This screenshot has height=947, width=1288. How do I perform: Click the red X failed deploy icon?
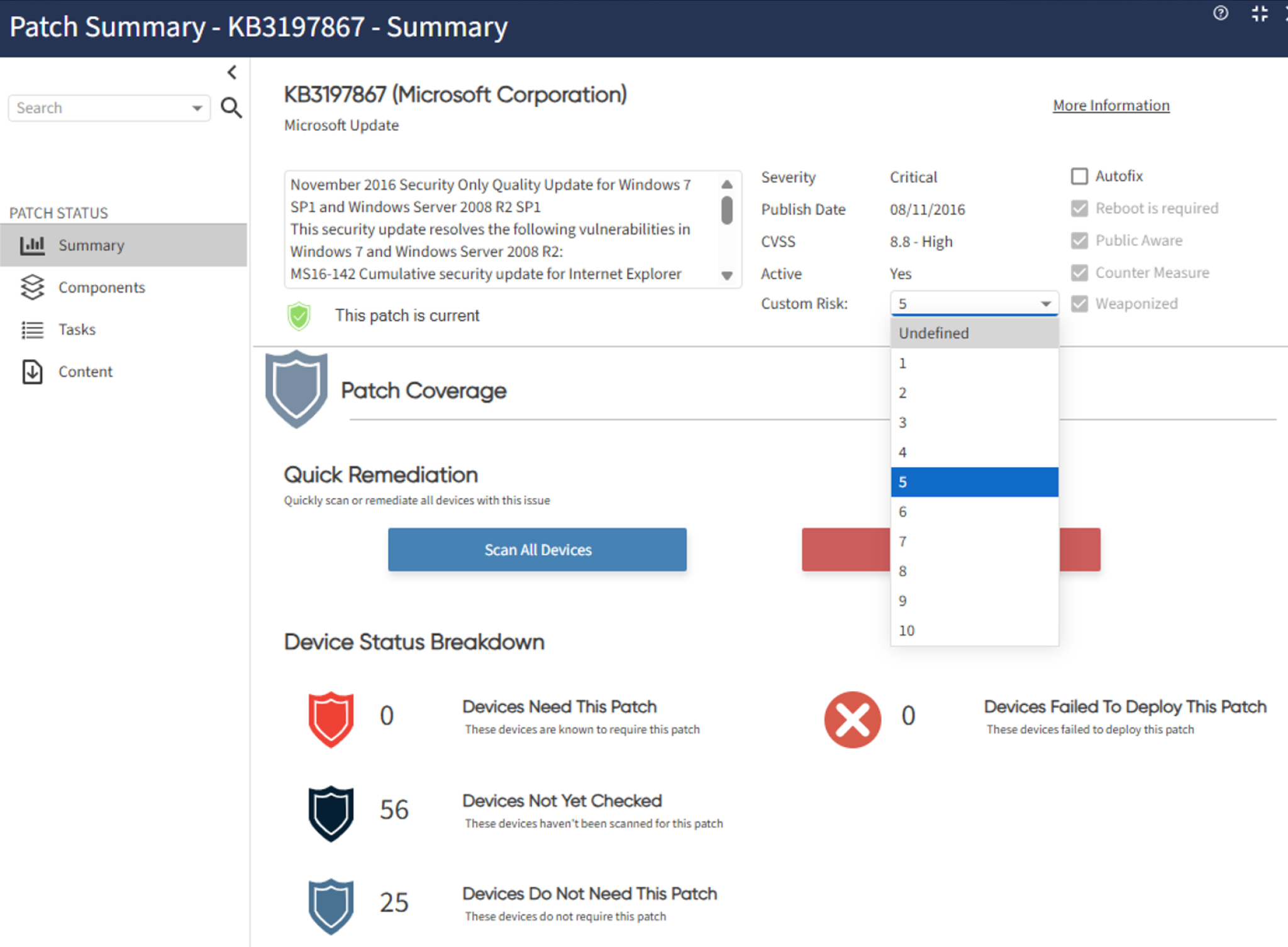(x=852, y=719)
